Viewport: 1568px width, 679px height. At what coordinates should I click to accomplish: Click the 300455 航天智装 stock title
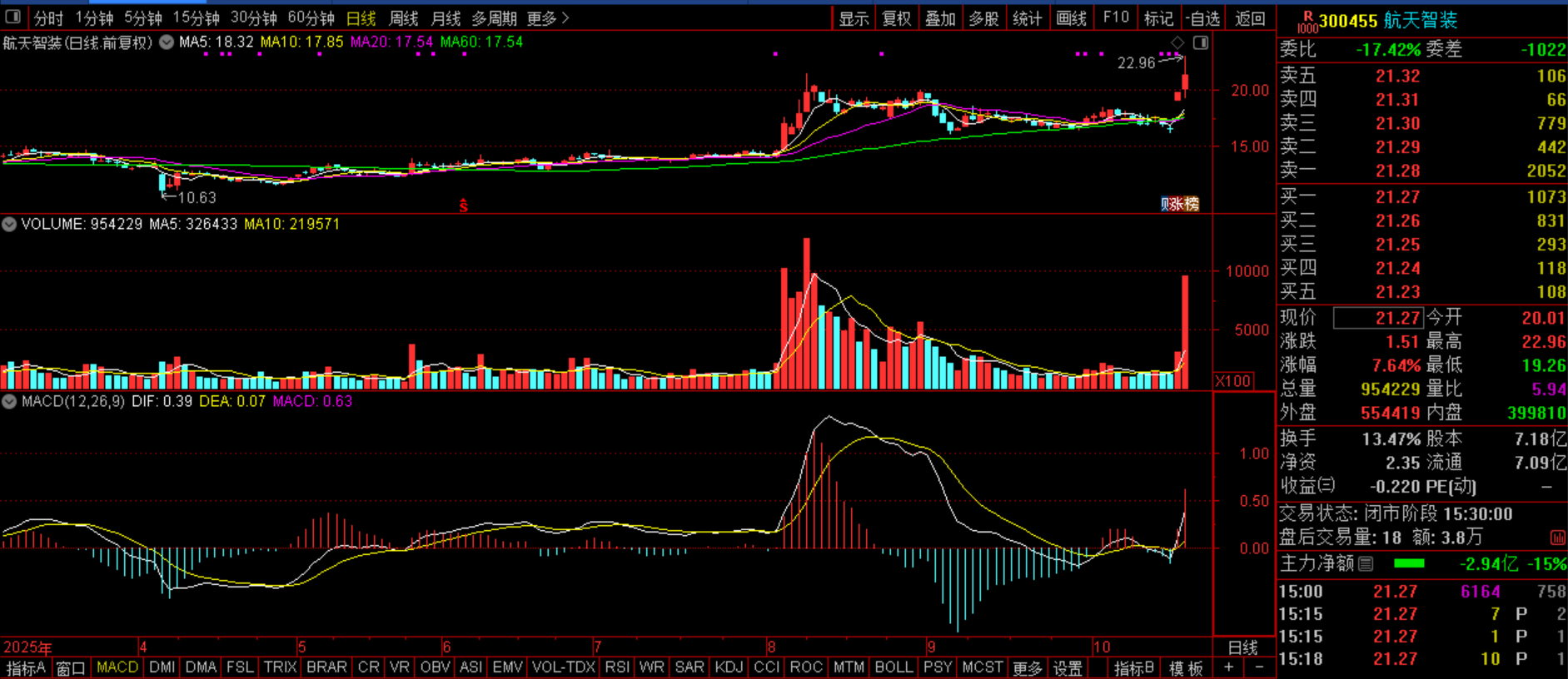tap(1387, 21)
